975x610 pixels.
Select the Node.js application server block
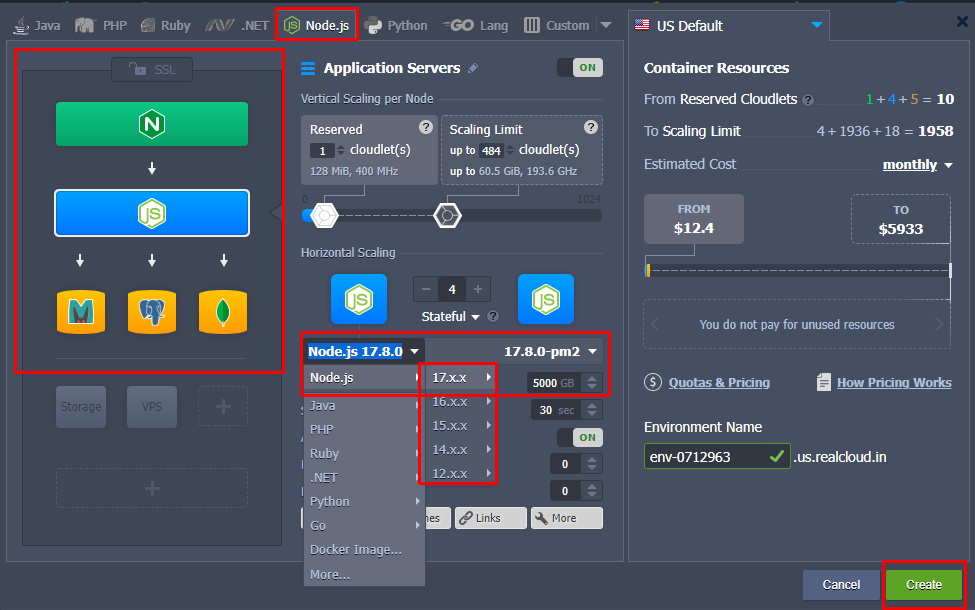[x=152, y=212]
